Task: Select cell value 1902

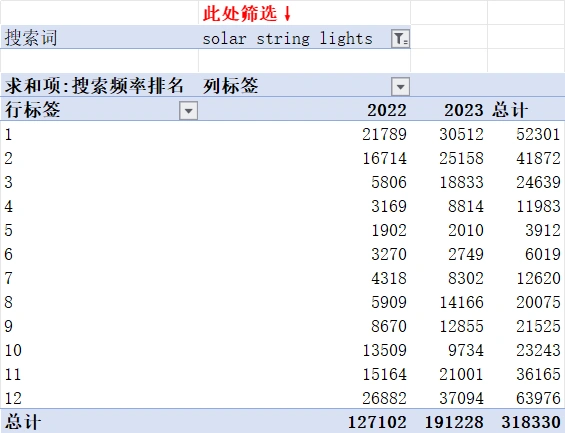Action: click(x=389, y=230)
